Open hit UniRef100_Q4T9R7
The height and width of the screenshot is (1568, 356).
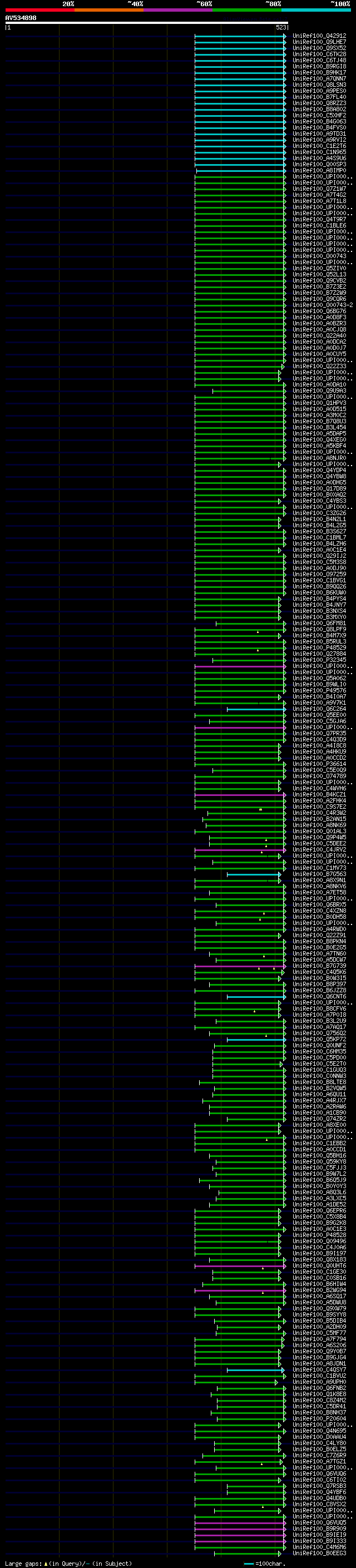319,219
